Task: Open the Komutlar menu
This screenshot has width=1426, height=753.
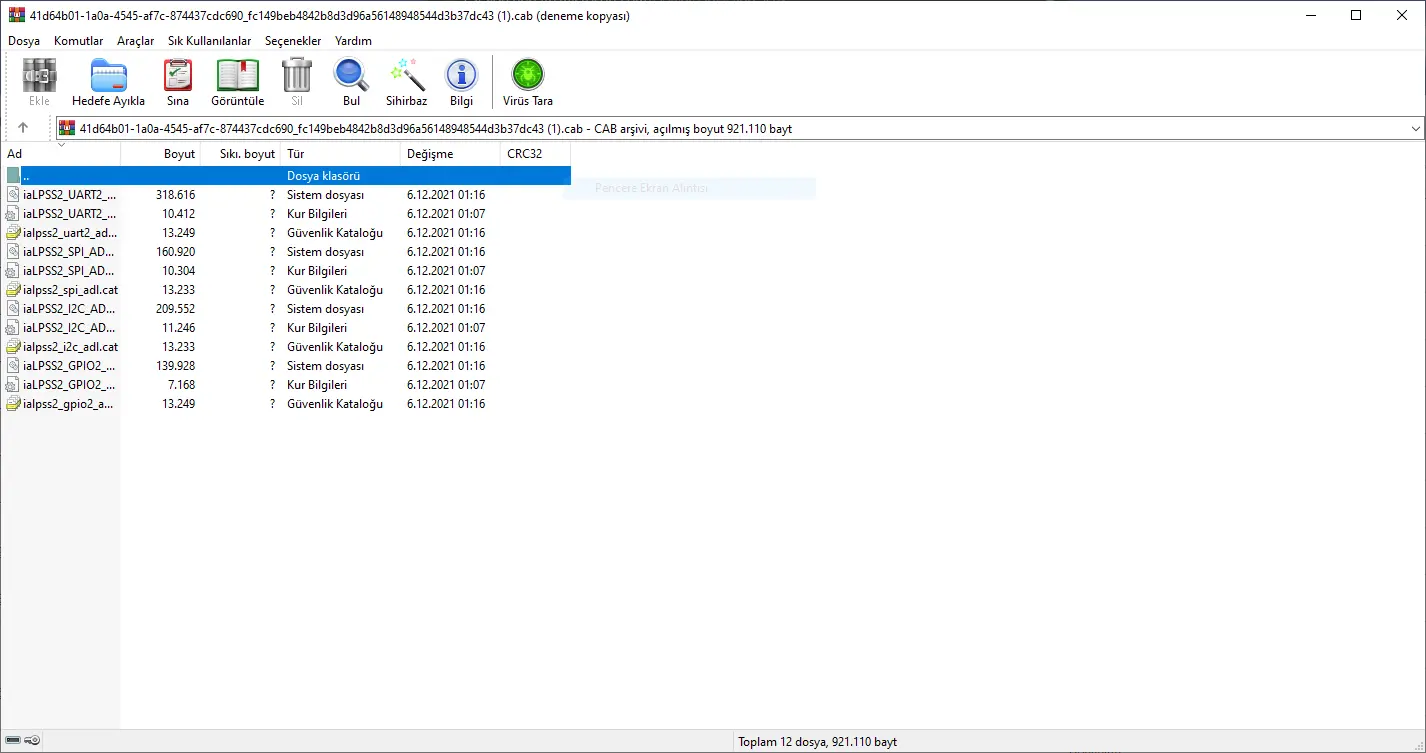Action: pyautogui.click(x=79, y=41)
